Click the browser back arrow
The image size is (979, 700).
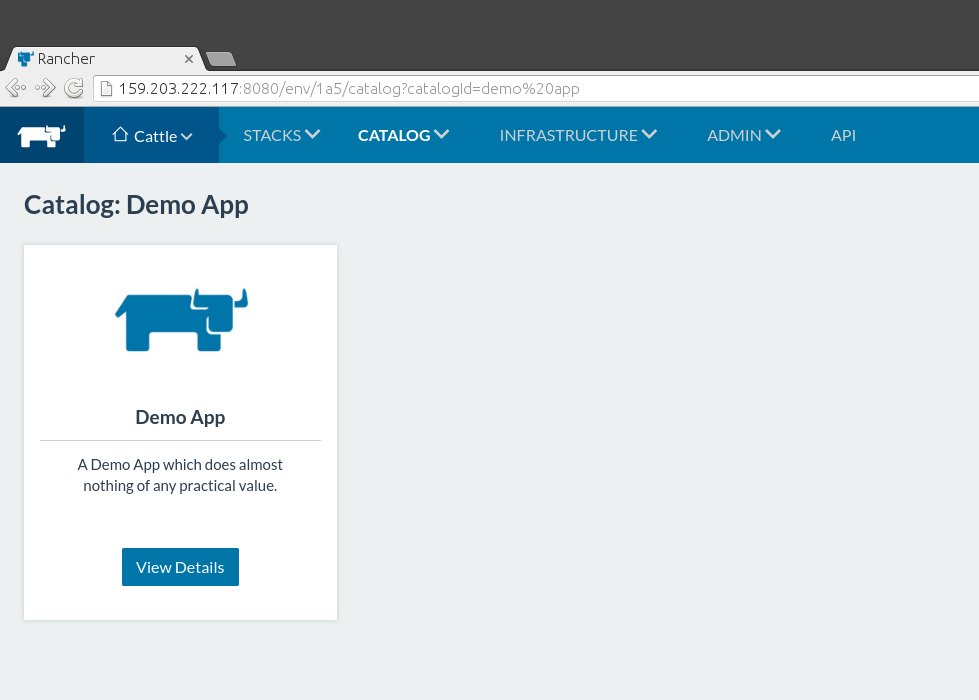click(16, 88)
